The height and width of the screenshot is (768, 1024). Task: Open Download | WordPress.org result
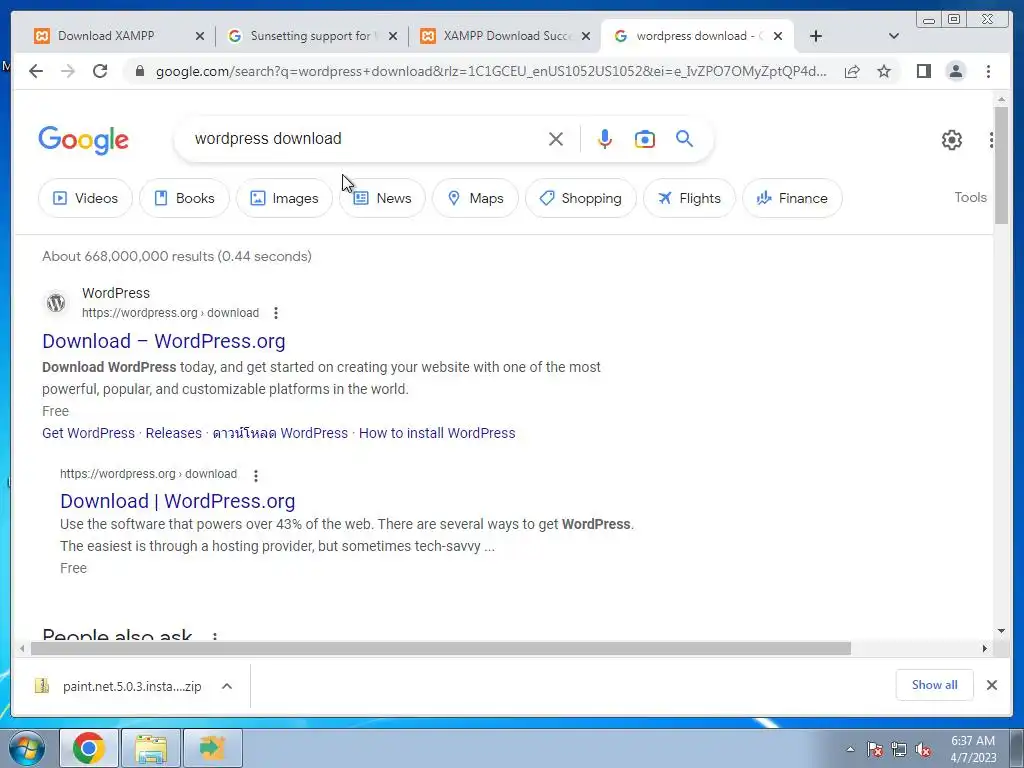(x=178, y=501)
